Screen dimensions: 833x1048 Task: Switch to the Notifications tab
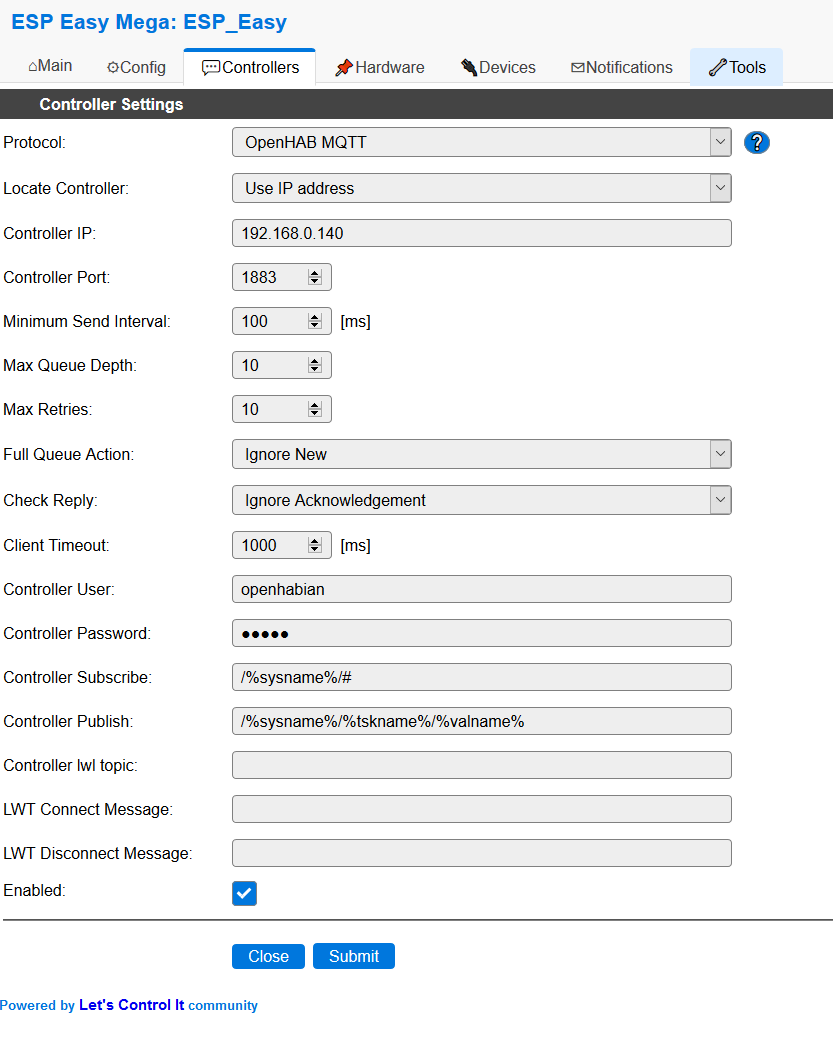click(x=621, y=67)
